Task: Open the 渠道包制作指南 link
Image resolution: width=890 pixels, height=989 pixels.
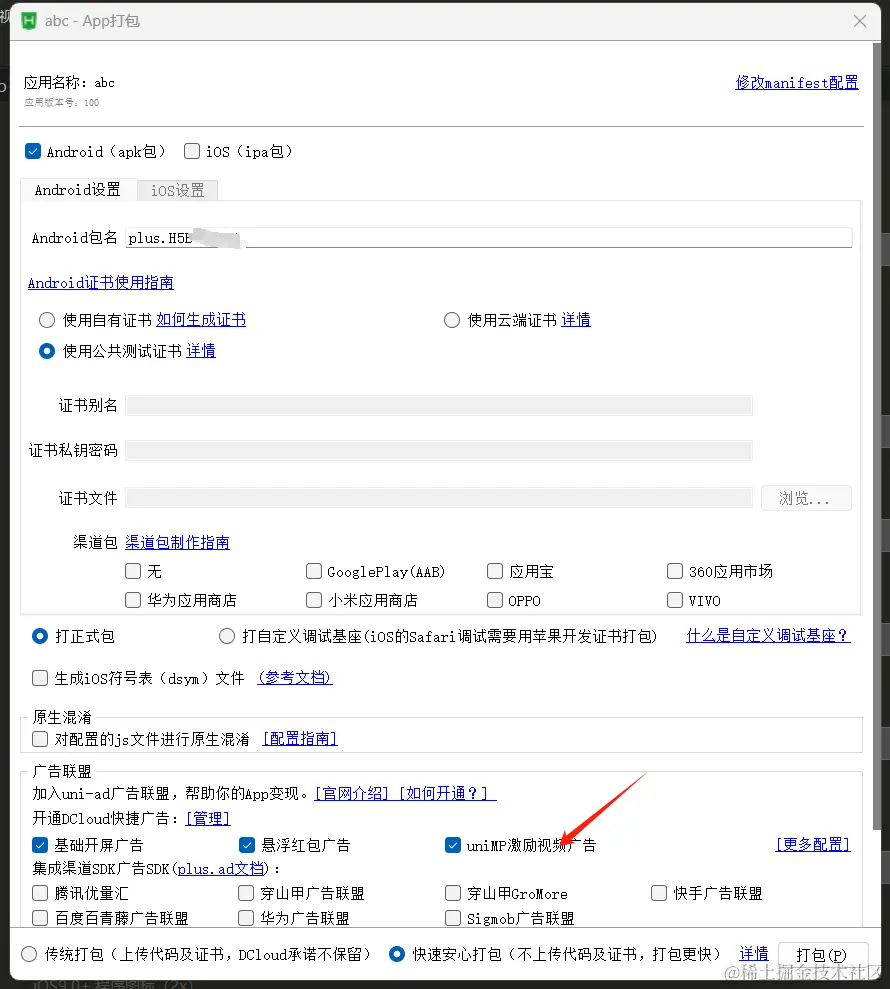Action: point(177,542)
